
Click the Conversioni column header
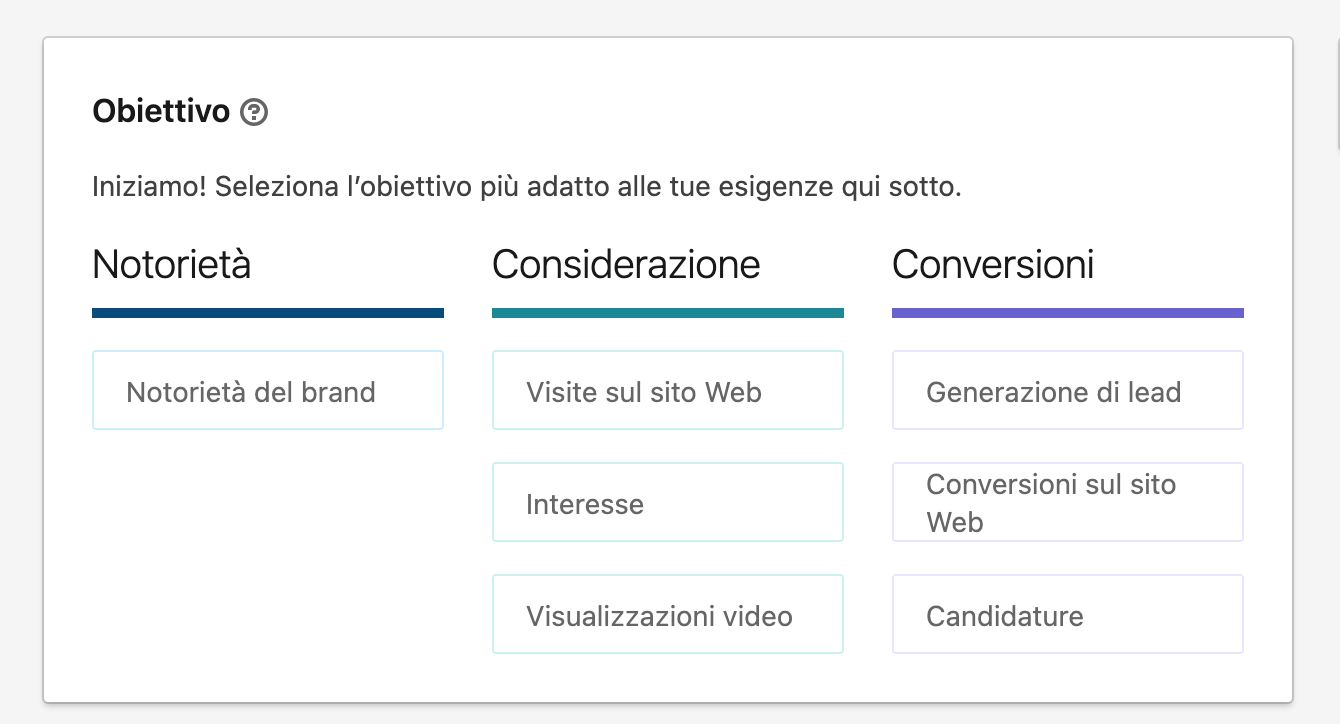(x=993, y=263)
